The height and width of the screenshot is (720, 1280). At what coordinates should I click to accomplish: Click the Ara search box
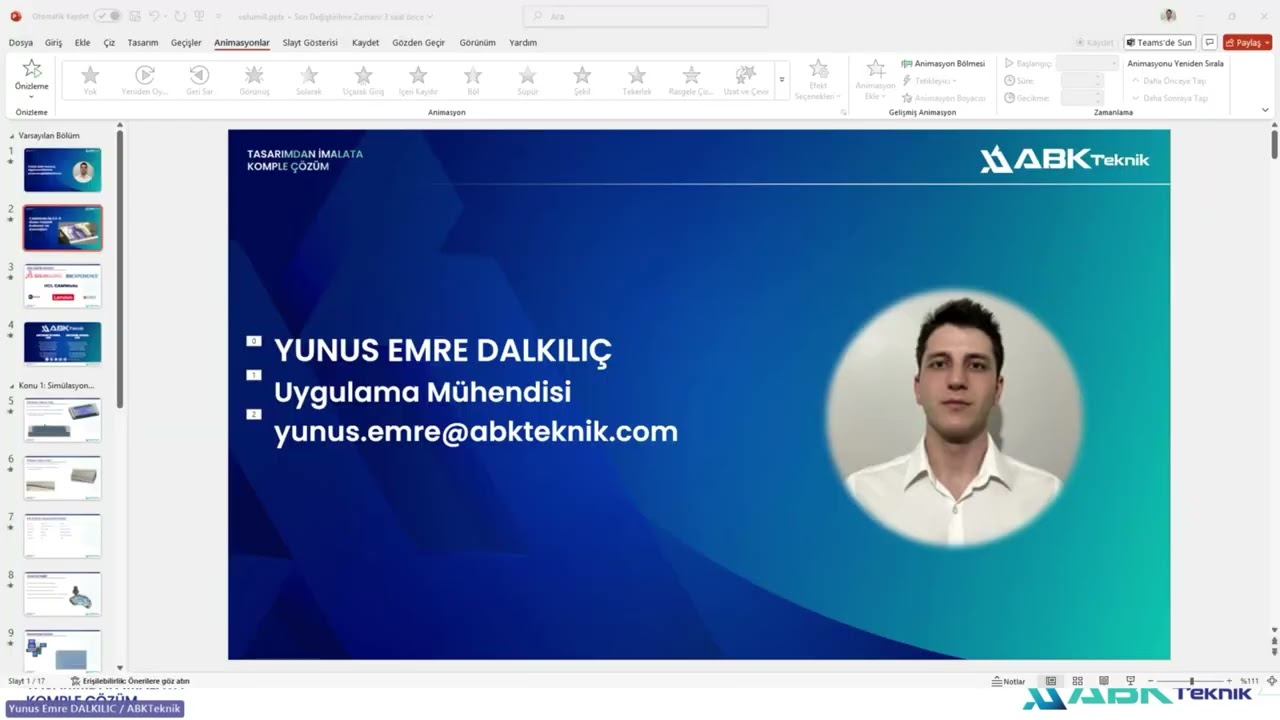click(646, 16)
